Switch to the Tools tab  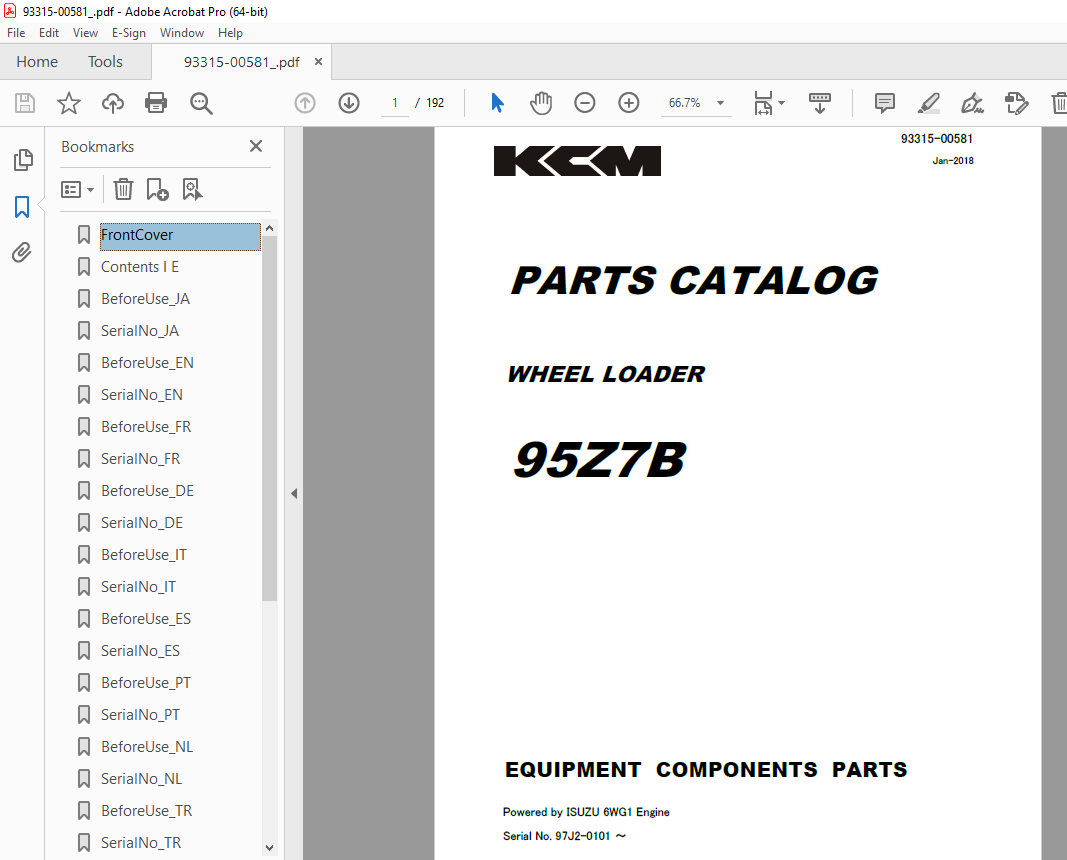(105, 62)
